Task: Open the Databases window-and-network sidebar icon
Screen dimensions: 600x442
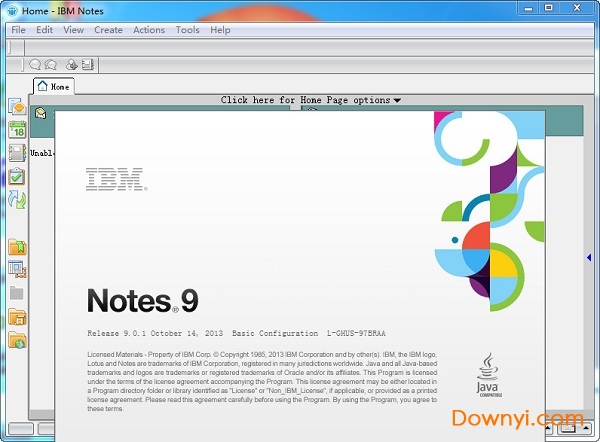Action: click(x=17, y=269)
